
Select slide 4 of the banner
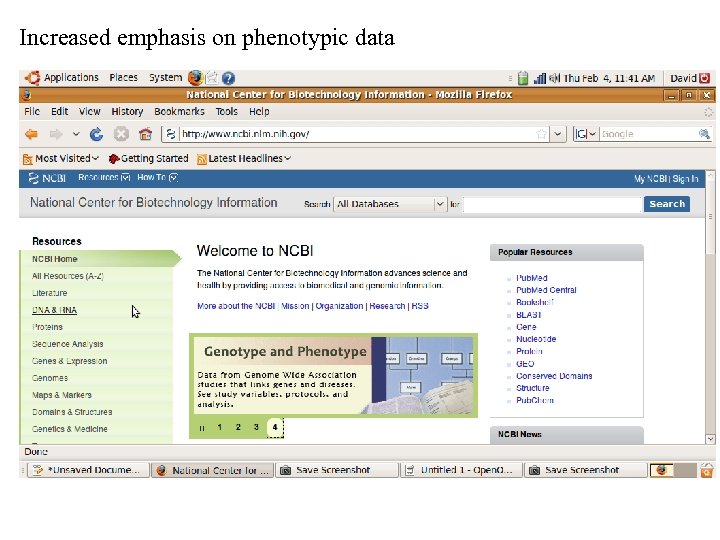coord(275,428)
